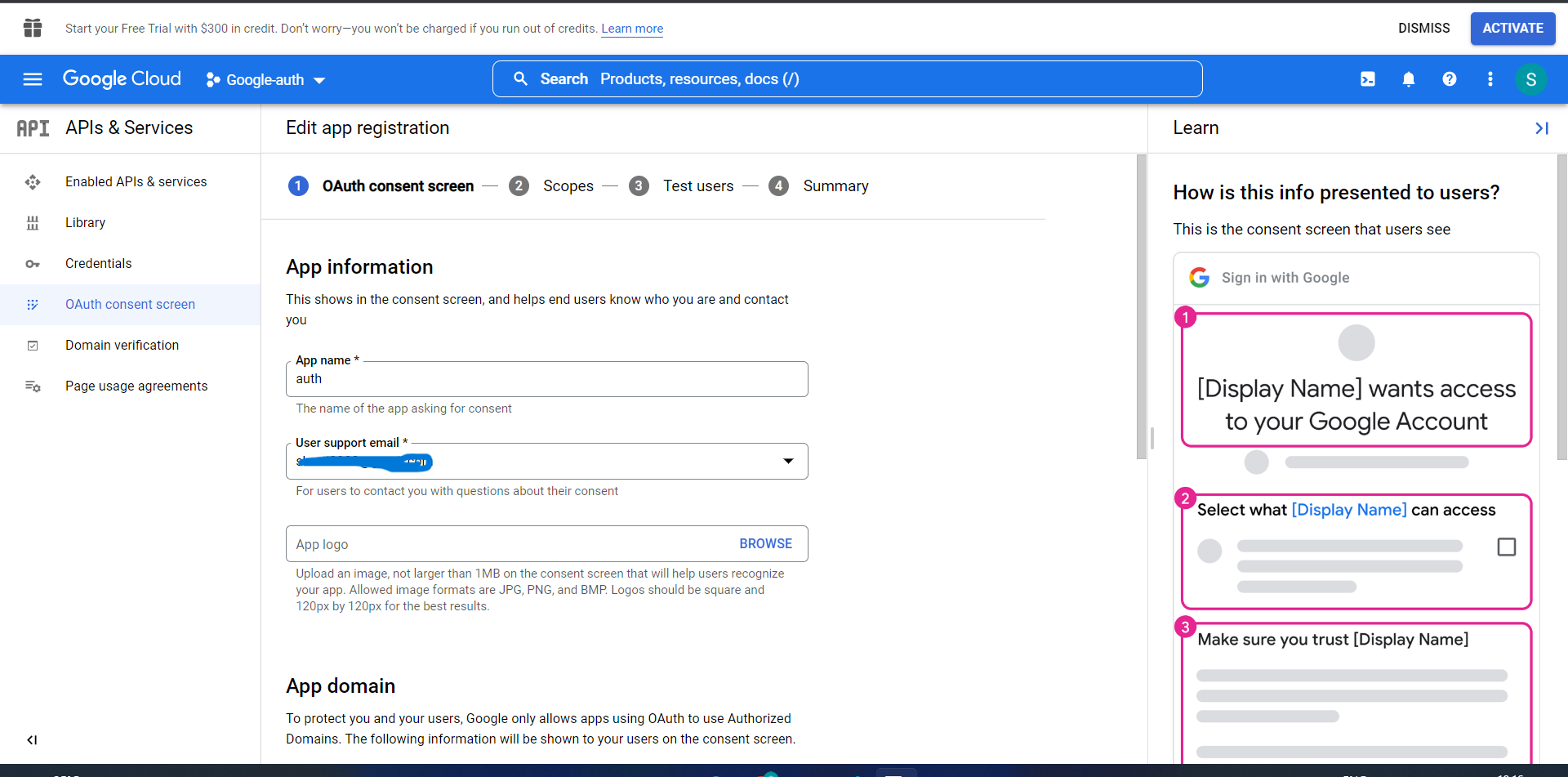This screenshot has width=1568, height=777.
Task: Go to the Scopes step
Action: [x=568, y=186]
